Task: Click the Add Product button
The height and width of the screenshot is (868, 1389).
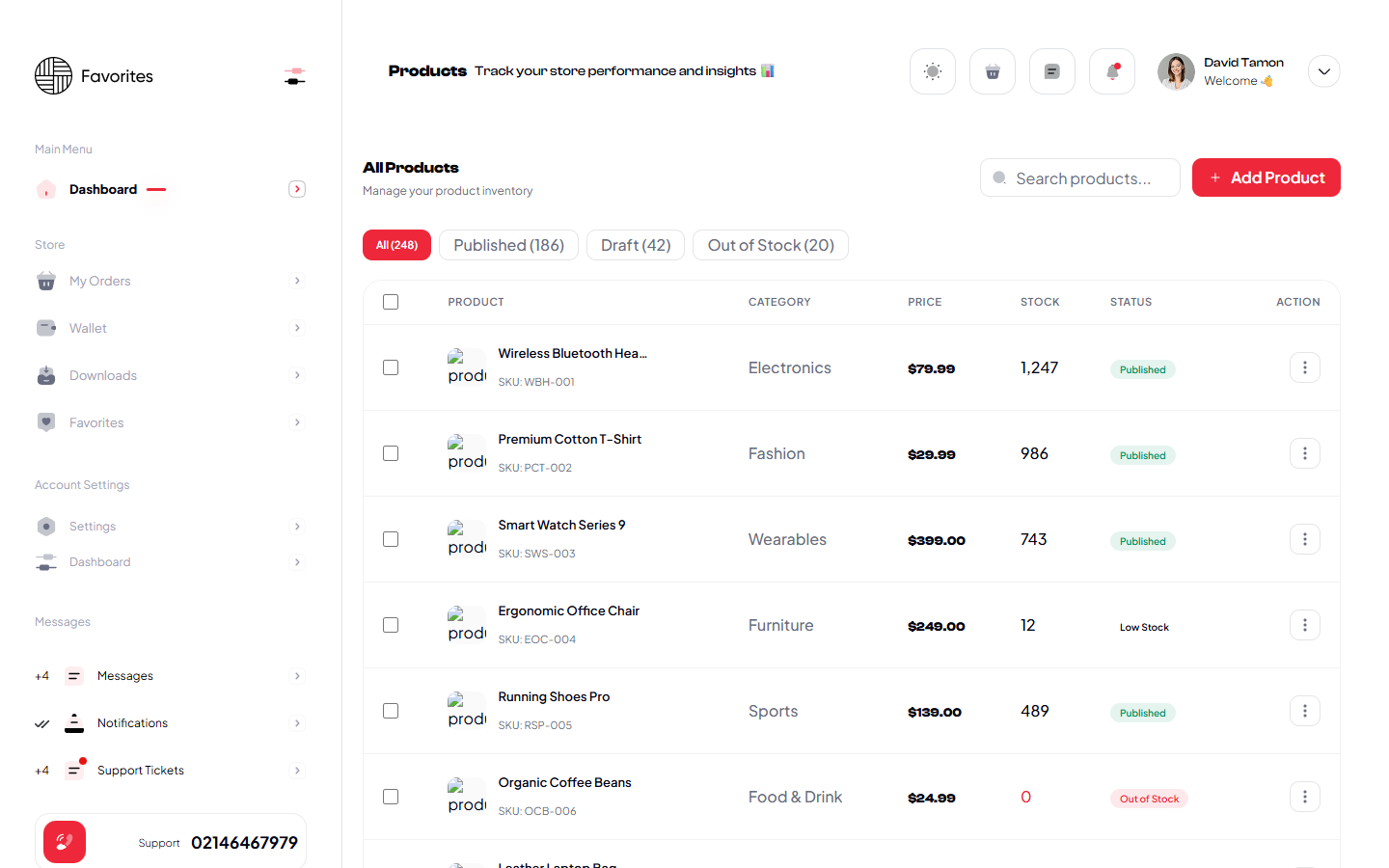Action: pos(1266,177)
